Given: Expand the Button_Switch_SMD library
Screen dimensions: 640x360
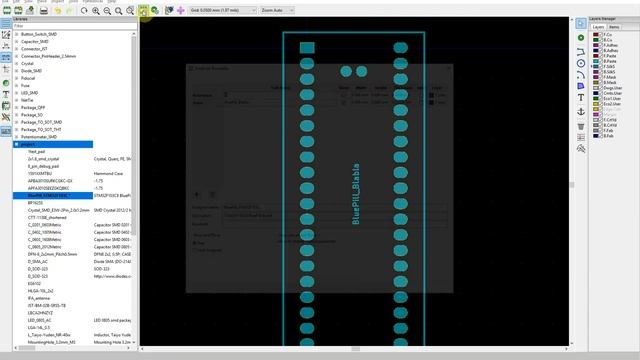Looking at the screenshot, I should pyautogui.click(x=17, y=34).
